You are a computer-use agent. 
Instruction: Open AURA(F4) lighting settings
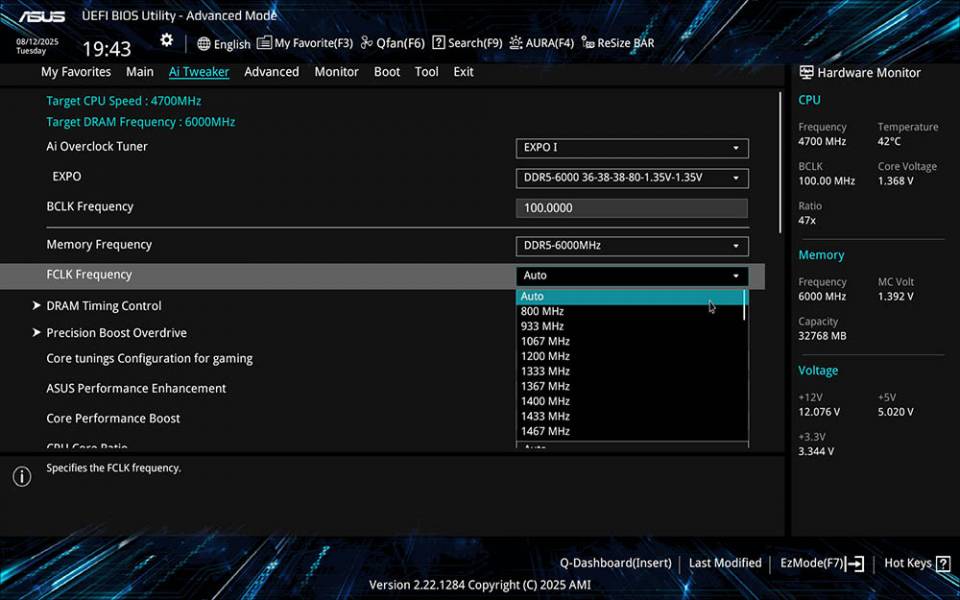(541, 43)
